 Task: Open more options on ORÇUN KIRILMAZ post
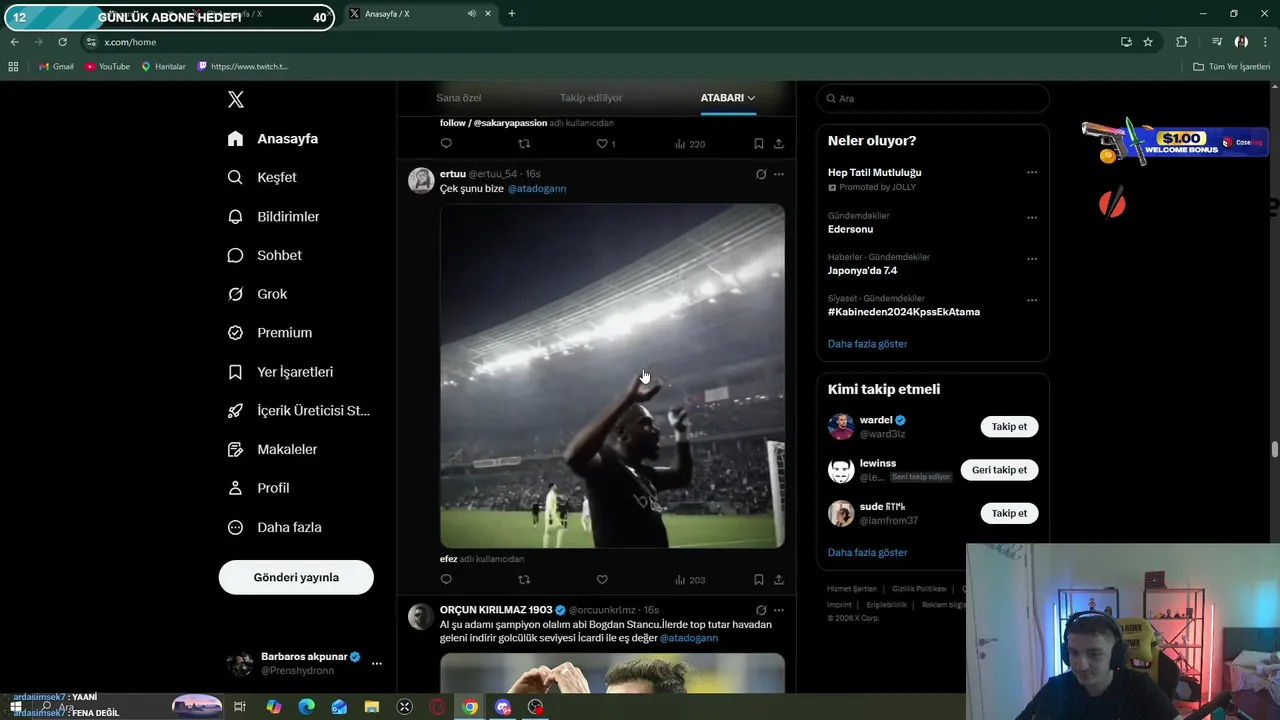[x=779, y=610]
